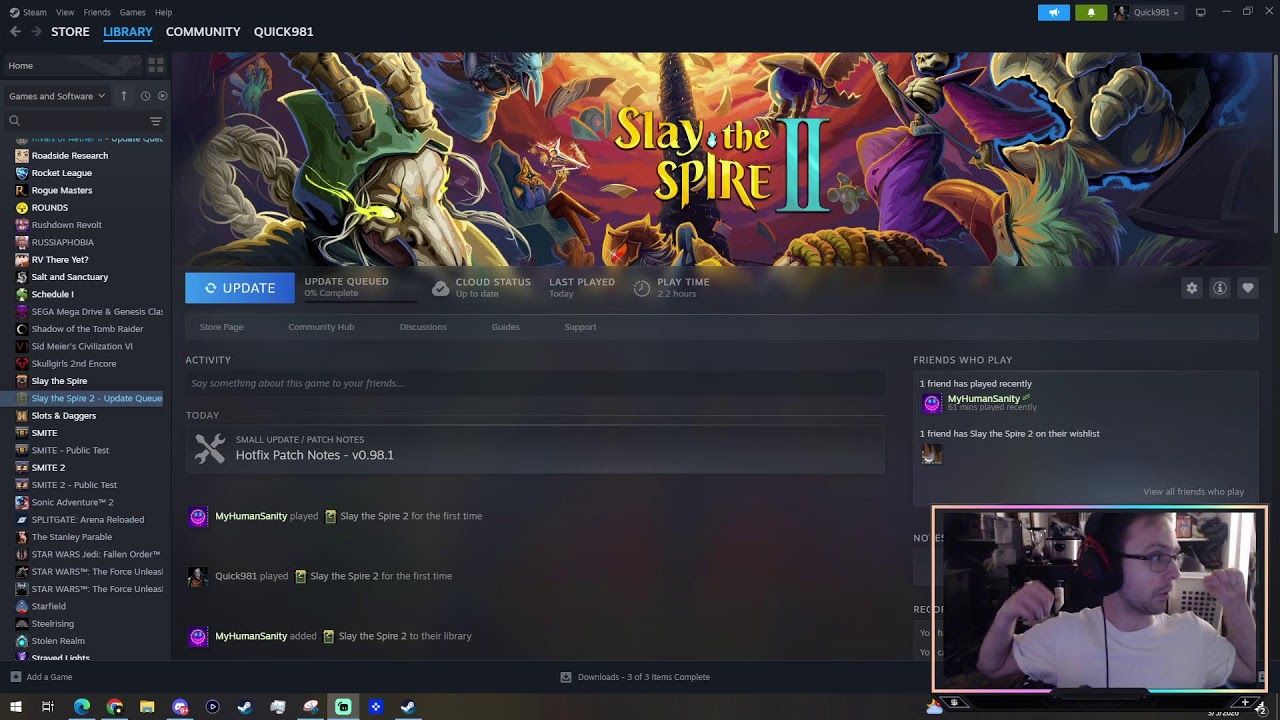Open the Support link
This screenshot has height=720, width=1280.
[580, 327]
